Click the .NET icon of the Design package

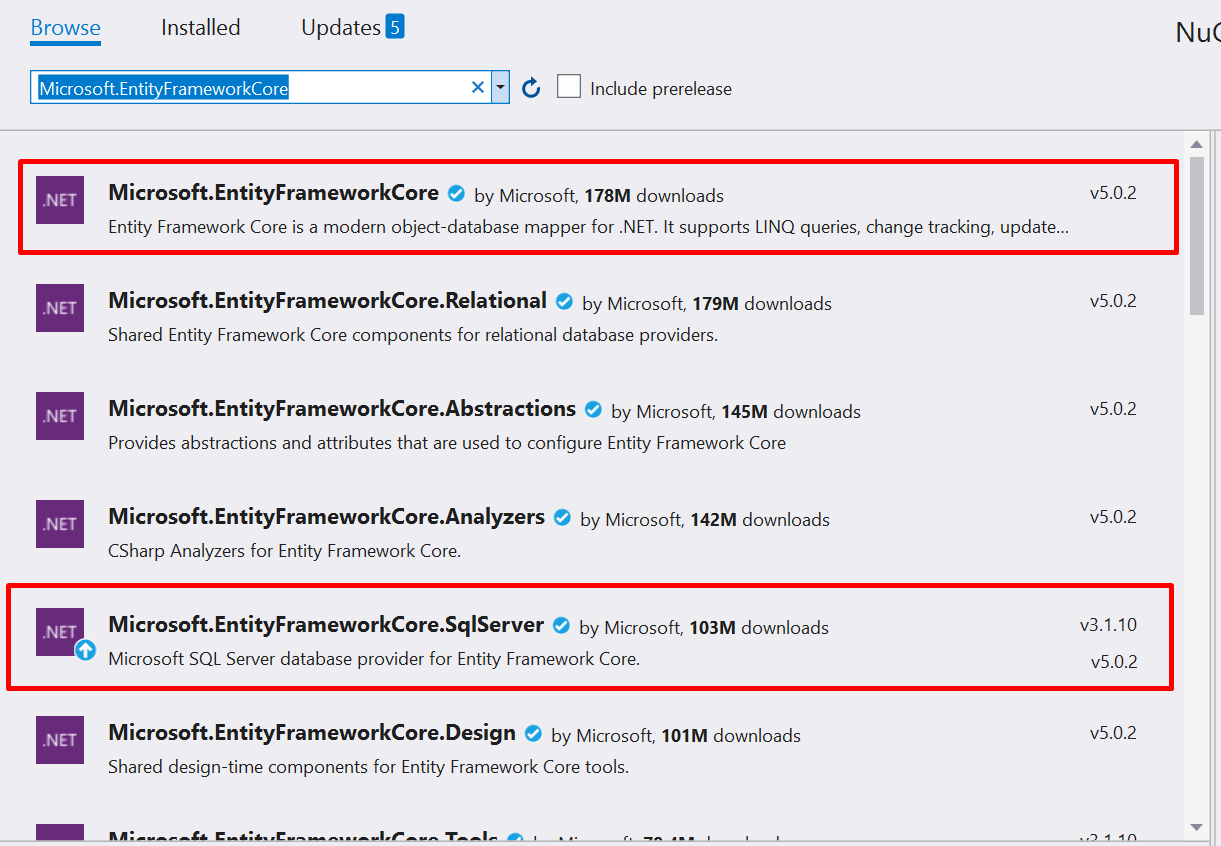point(59,740)
